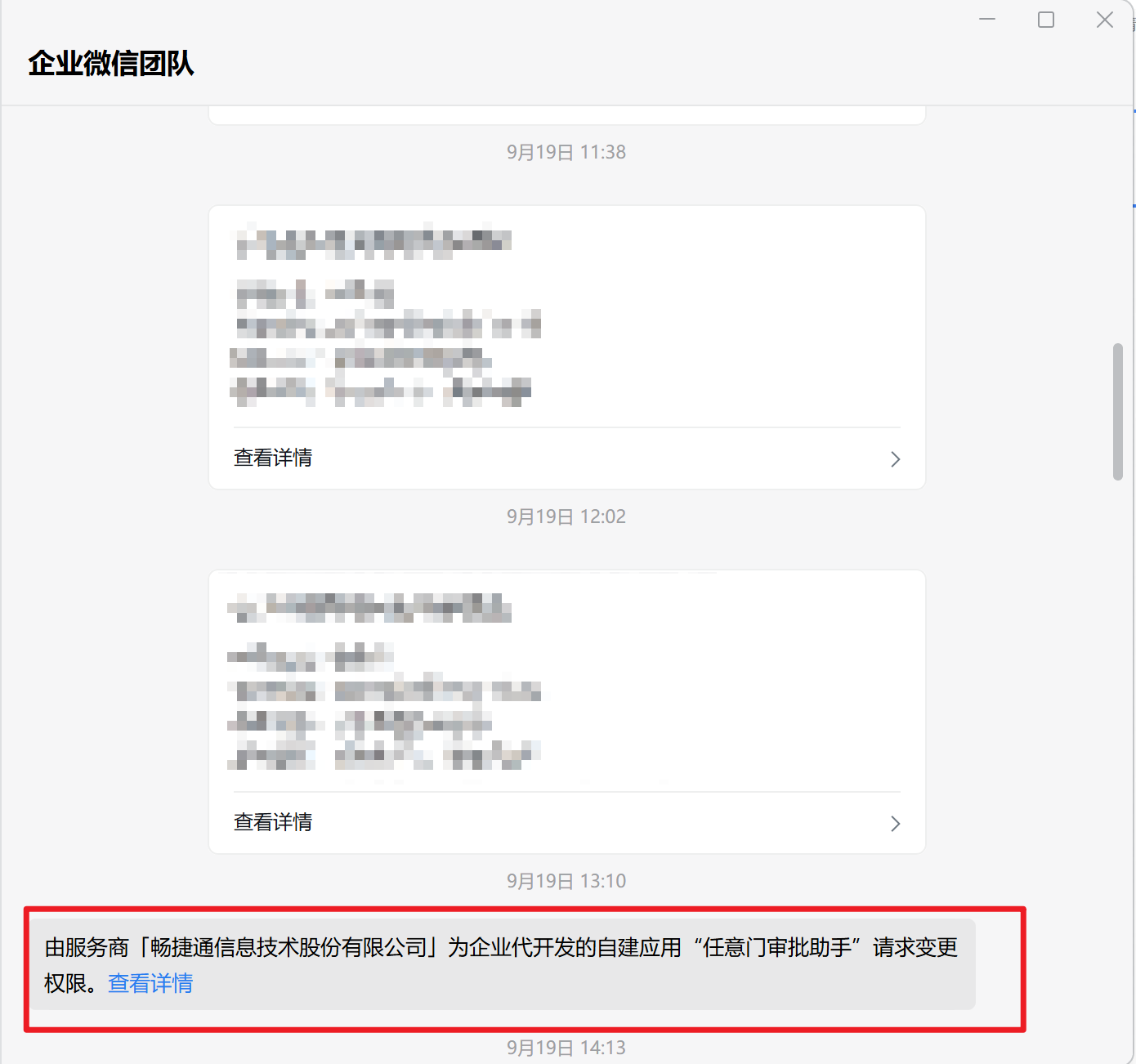Grab the vertical chat scrollbar thumb

click(x=1118, y=412)
